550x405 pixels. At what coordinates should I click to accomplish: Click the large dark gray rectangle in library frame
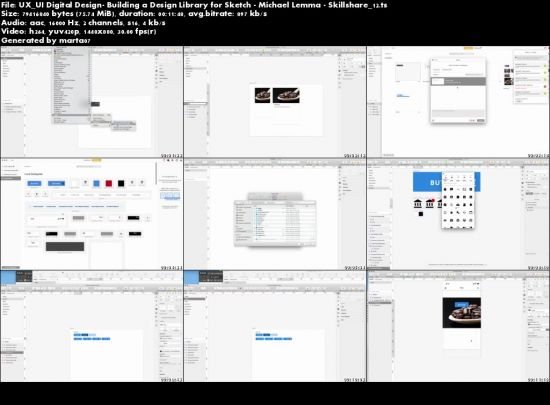coord(65,247)
